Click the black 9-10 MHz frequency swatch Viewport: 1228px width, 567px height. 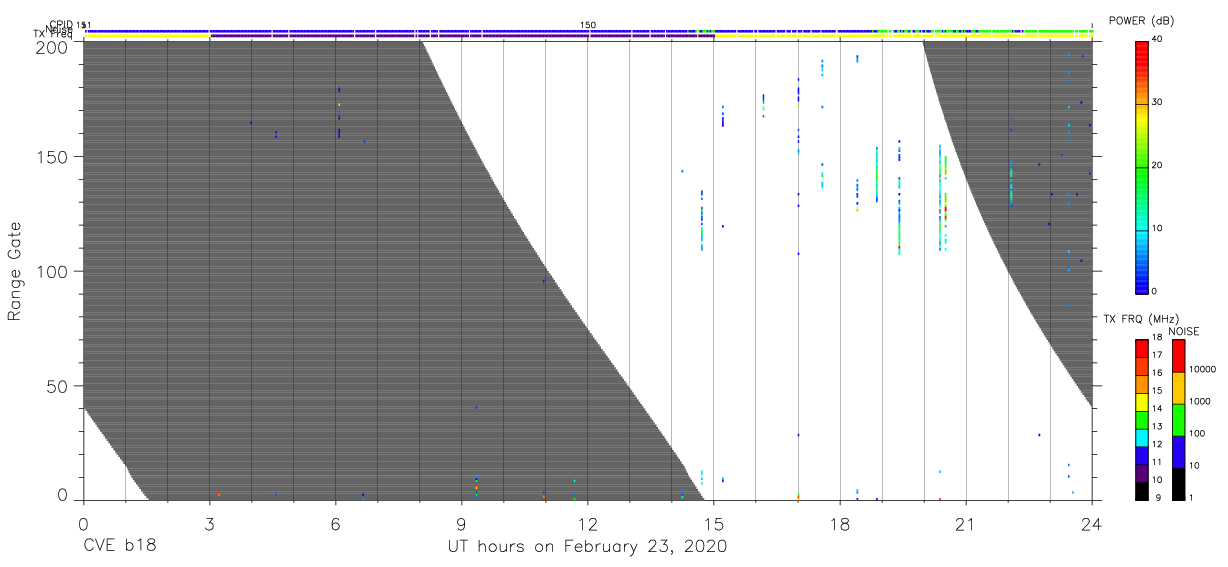[x=1142, y=491]
